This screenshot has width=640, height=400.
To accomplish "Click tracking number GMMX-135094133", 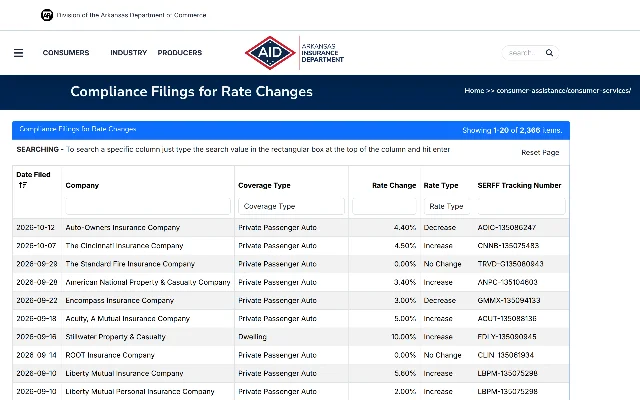I will (x=509, y=300).
